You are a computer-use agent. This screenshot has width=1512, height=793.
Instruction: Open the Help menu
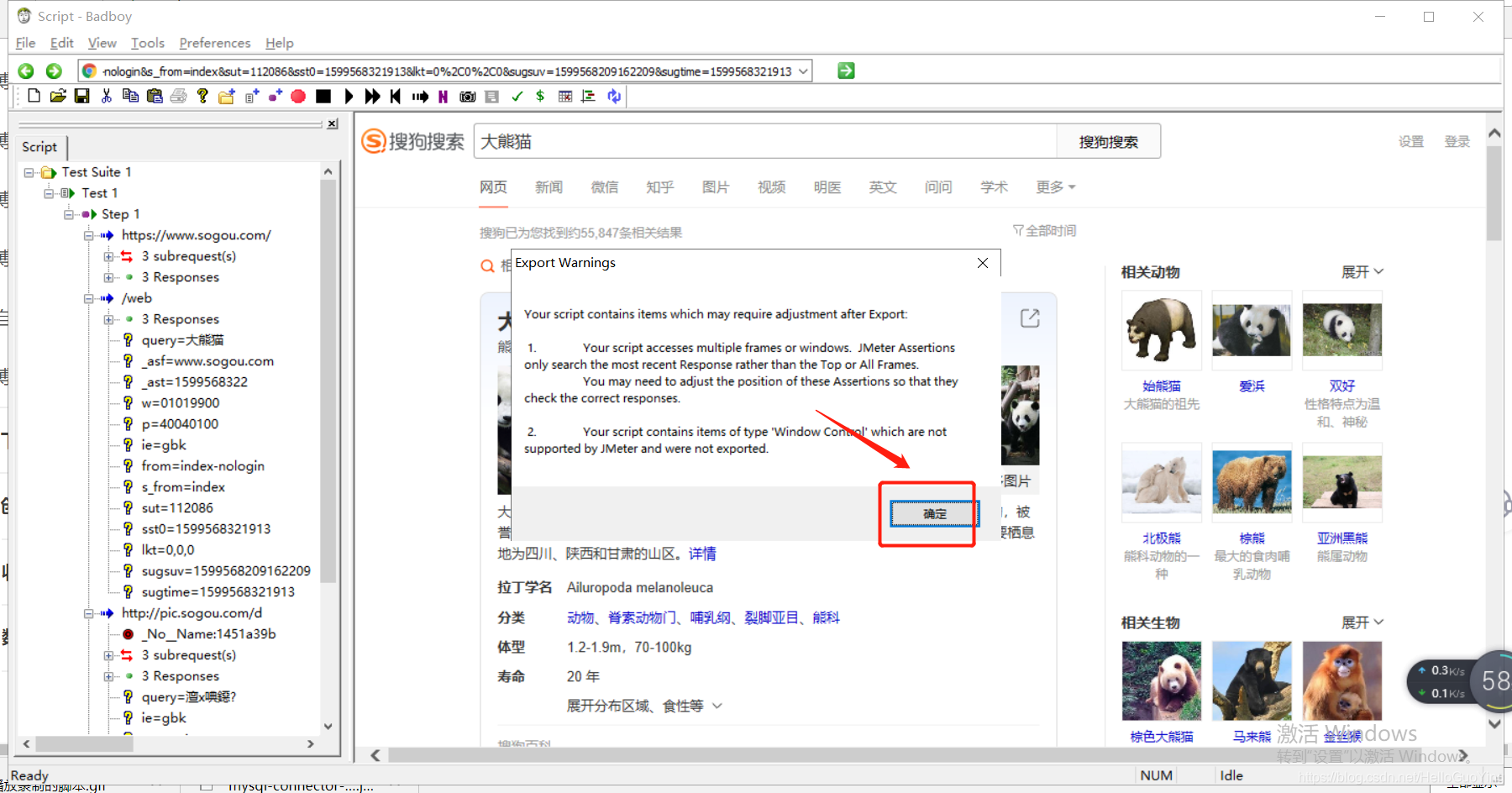click(x=279, y=43)
